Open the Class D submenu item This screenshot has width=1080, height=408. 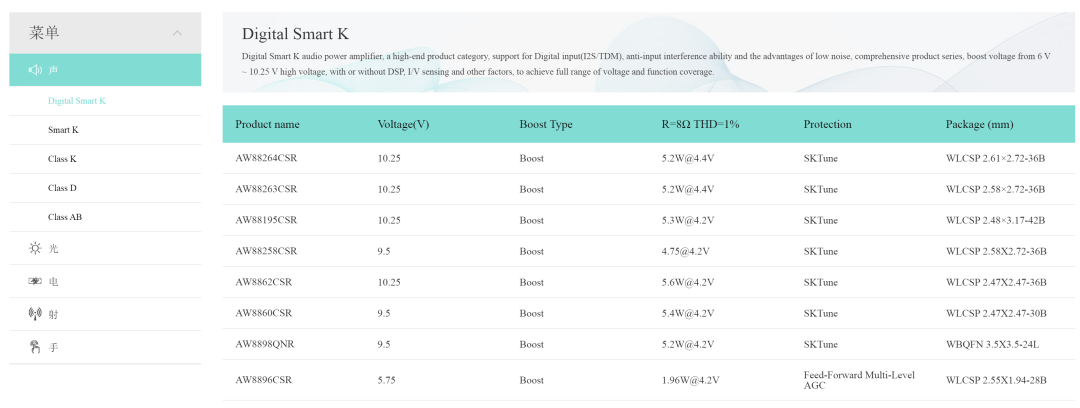coord(62,187)
